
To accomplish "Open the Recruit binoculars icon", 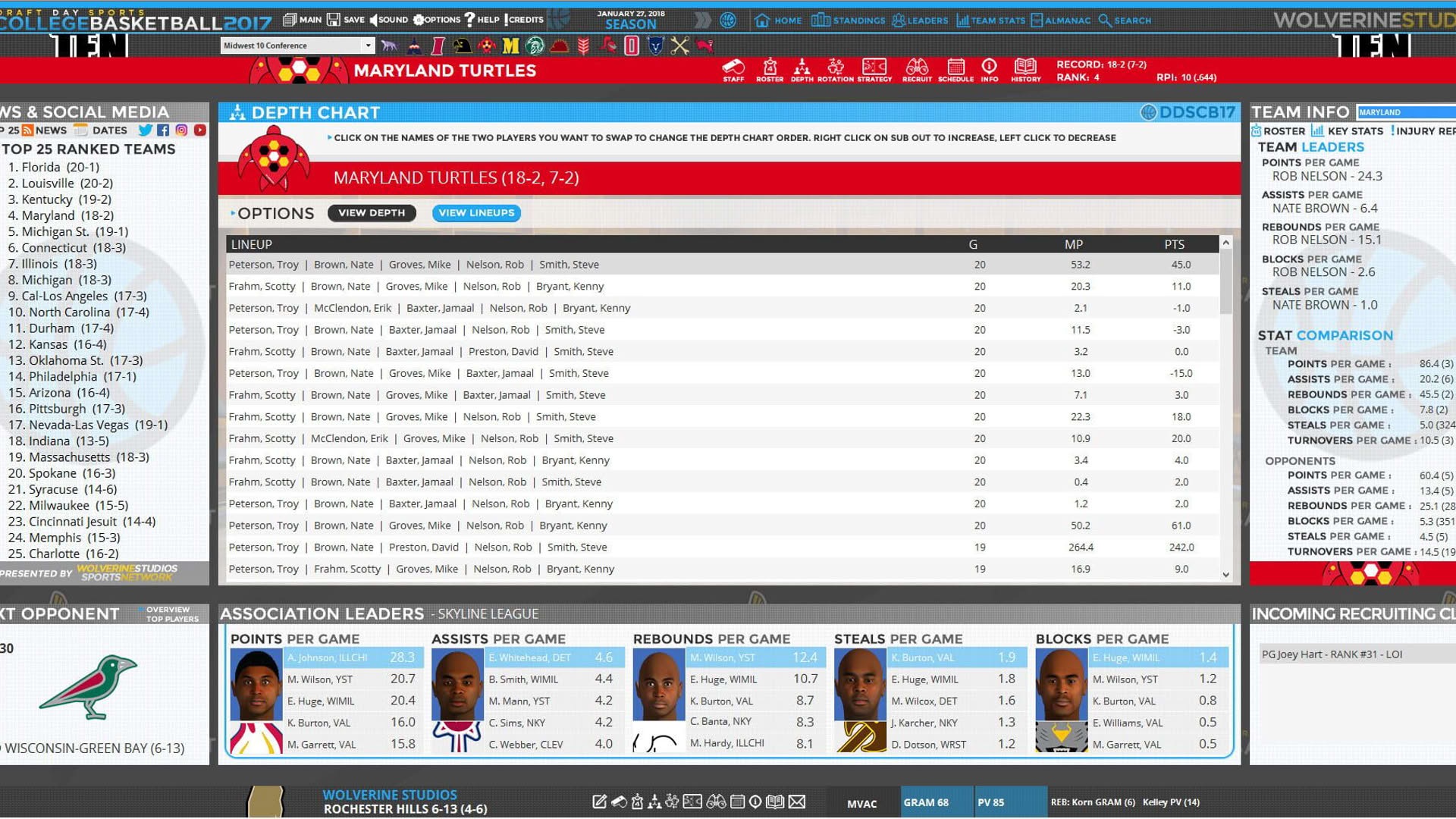I will 917,70.
